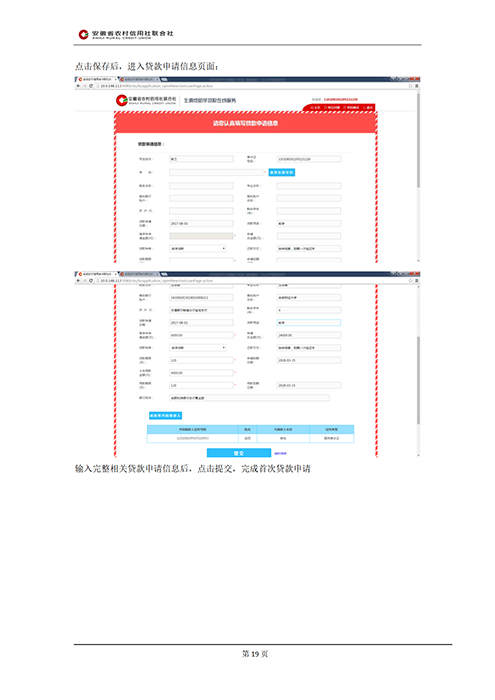Switch to the second tab in the lower browser
This screenshot has height=700, width=495.
(140, 274)
